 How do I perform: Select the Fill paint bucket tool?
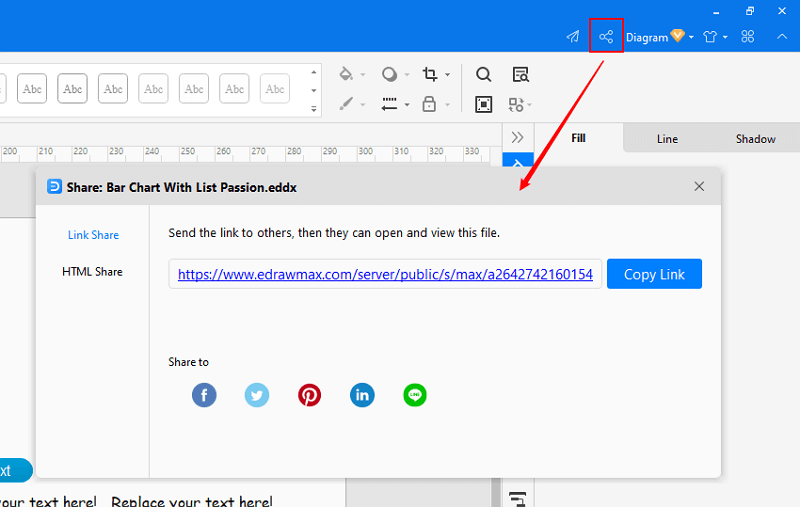(346, 74)
